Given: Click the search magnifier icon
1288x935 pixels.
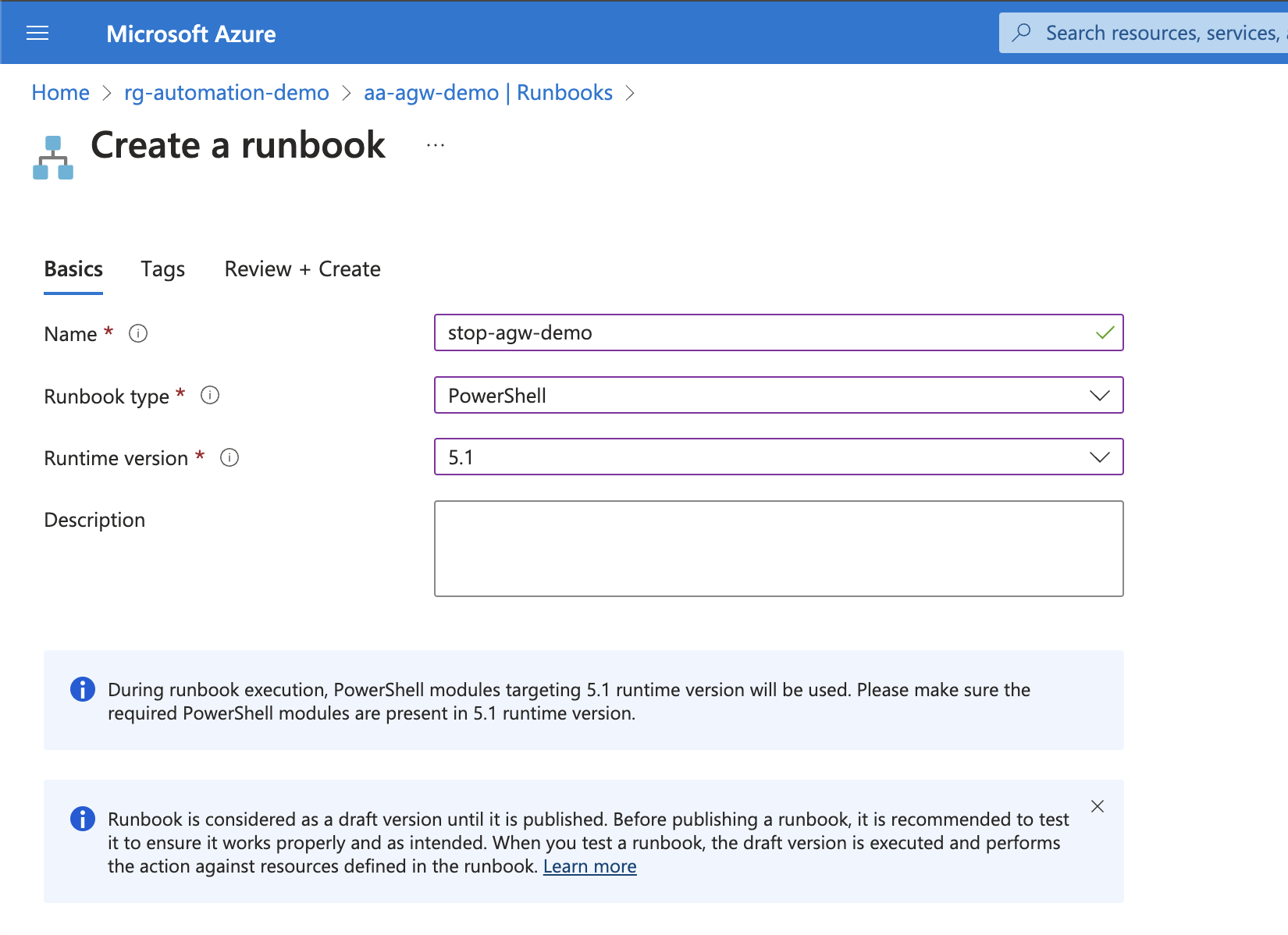Looking at the screenshot, I should coord(1021,33).
